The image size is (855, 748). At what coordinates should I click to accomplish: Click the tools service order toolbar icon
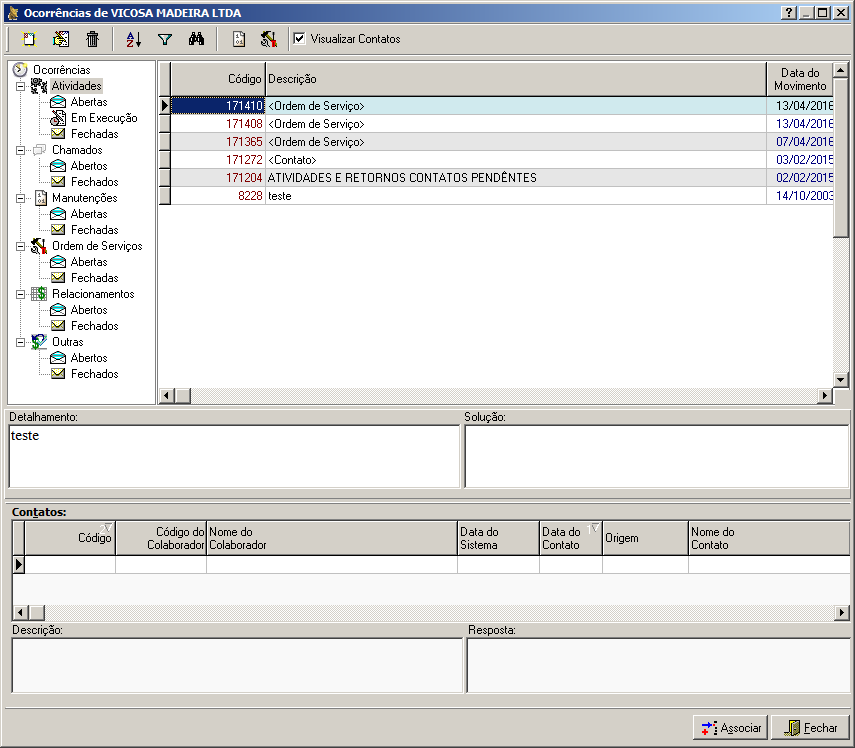[268, 39]
